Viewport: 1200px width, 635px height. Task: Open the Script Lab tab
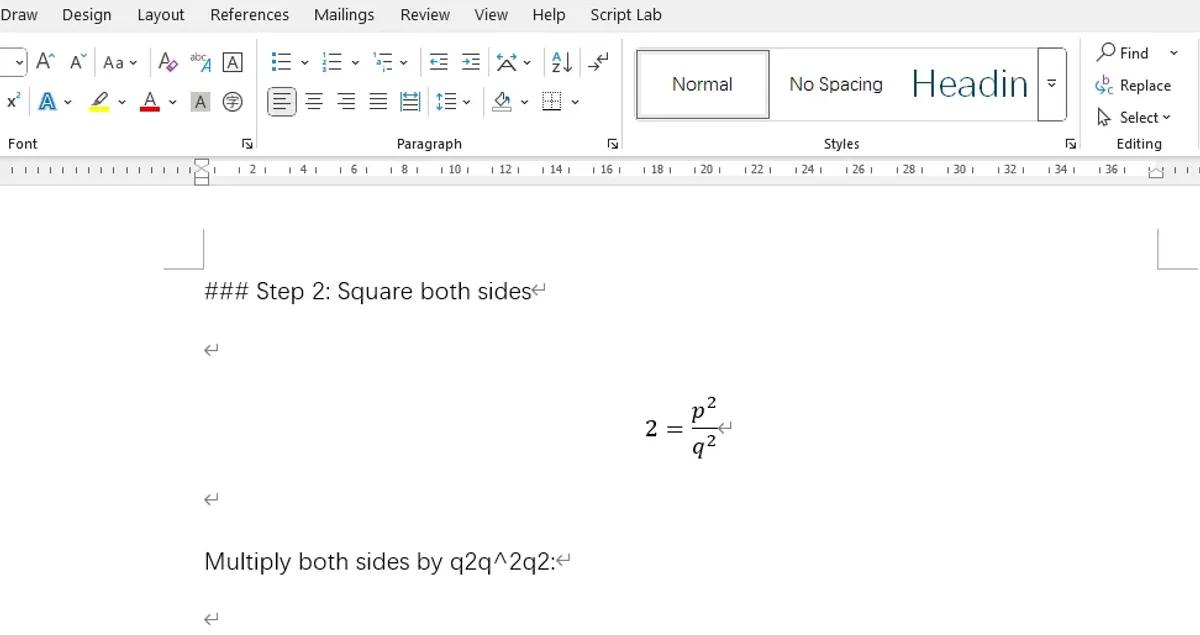(x=625, y=14)
